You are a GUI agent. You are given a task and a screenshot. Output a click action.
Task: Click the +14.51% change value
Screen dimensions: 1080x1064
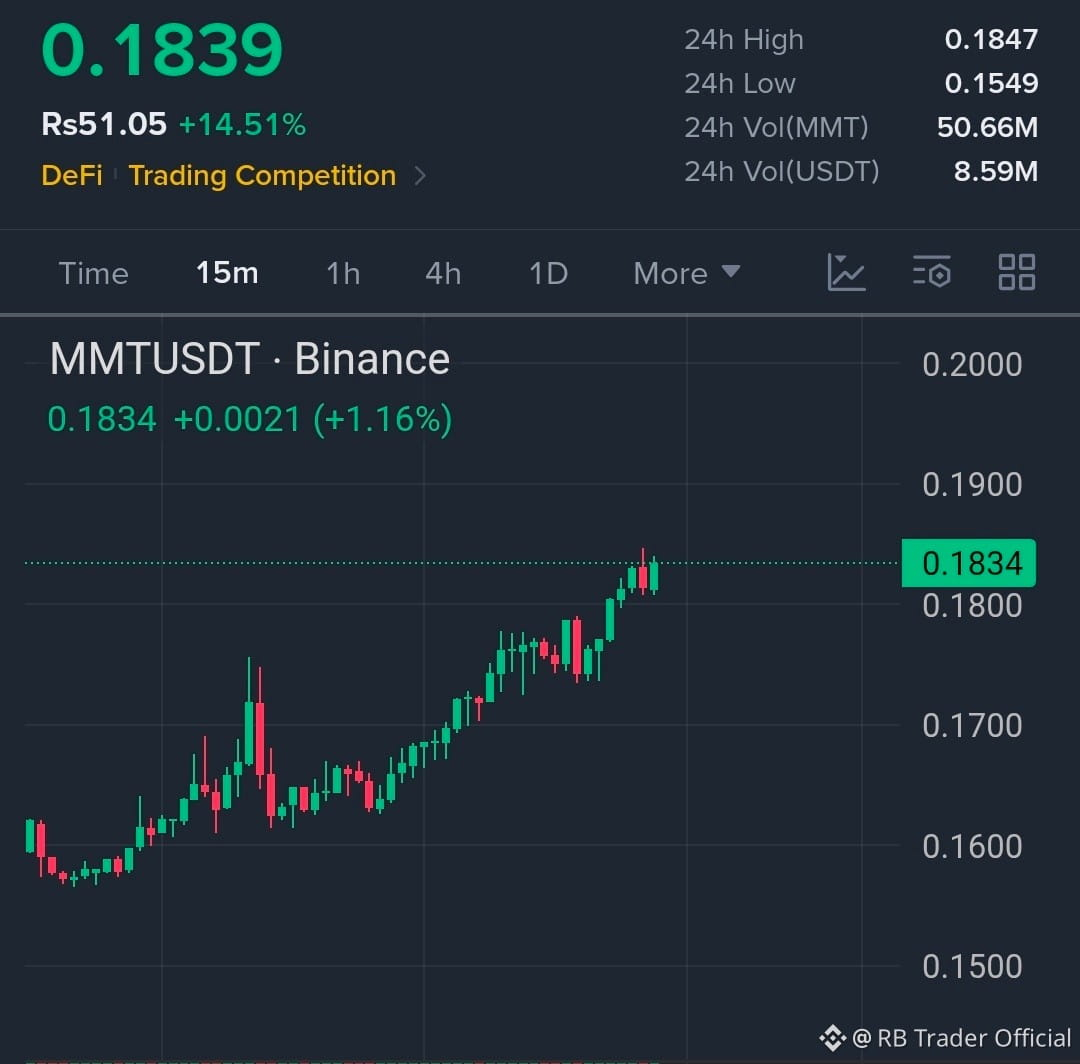[x=242, y=125]
